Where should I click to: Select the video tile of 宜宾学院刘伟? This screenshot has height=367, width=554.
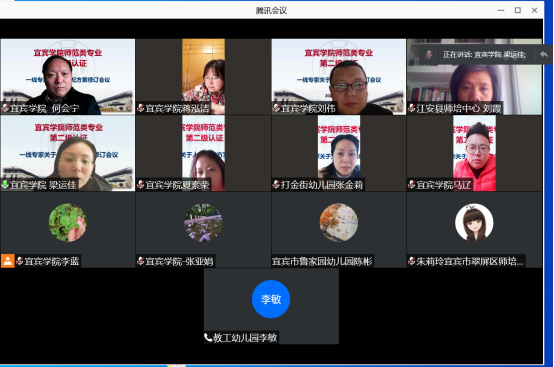(x=338, y=77)
